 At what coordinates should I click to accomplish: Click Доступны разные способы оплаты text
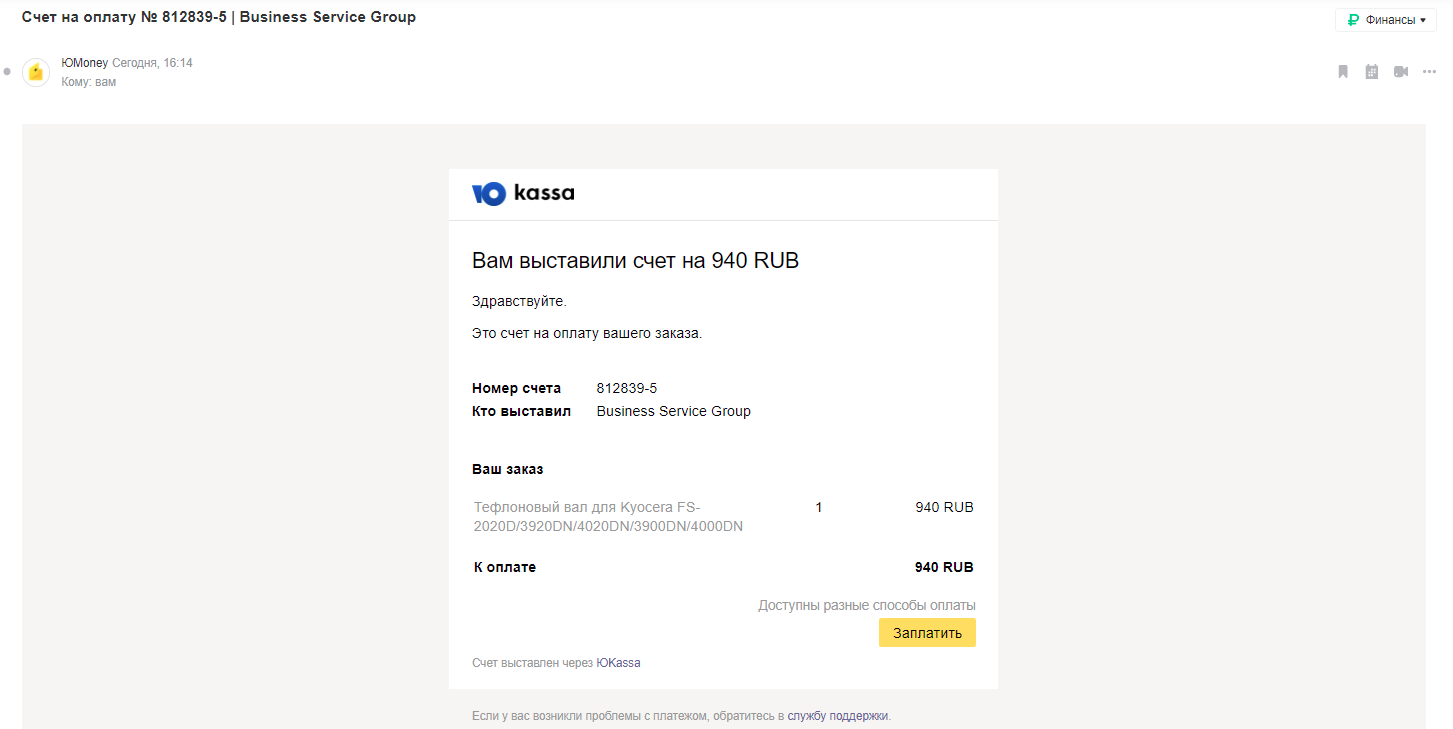pyautogui.click(x=867, y=605)
